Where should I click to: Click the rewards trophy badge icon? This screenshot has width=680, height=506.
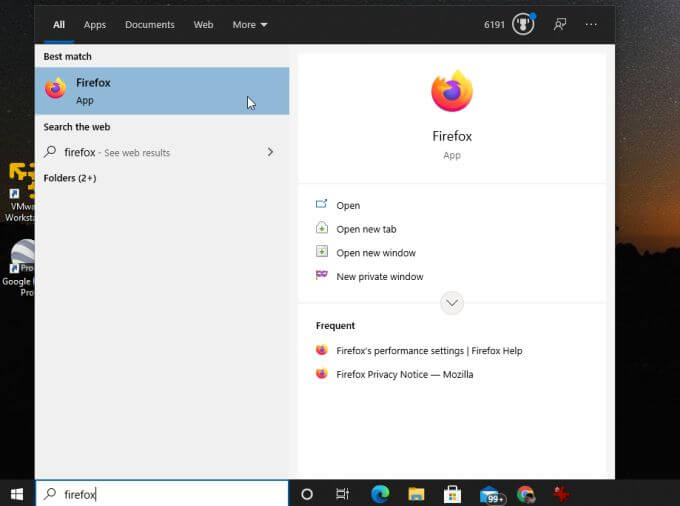pos(523,24)
